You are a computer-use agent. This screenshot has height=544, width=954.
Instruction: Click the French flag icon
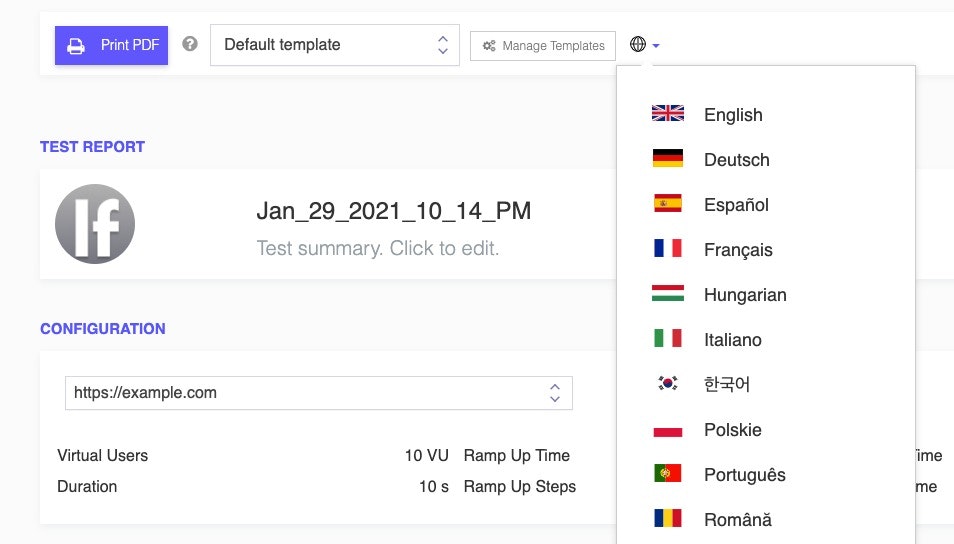click(667, 248)
